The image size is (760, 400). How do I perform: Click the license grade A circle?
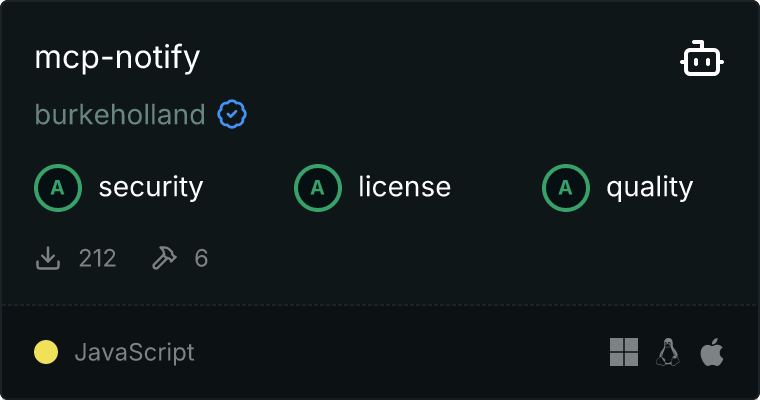[318, 188]
